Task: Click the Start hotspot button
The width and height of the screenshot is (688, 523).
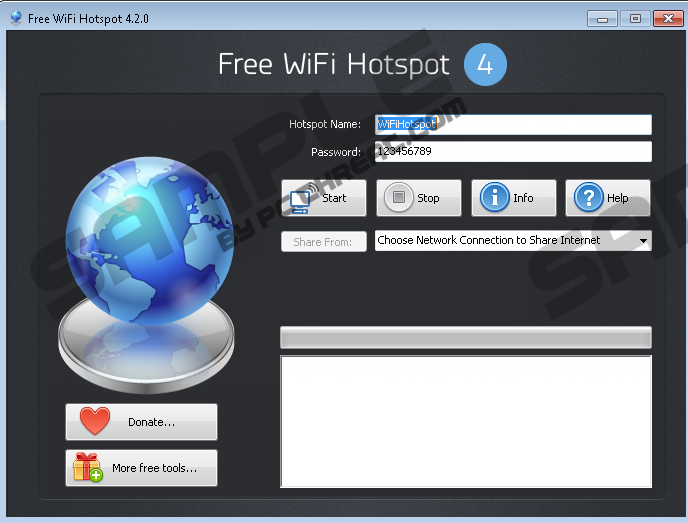Action: (x=323, y=198)
